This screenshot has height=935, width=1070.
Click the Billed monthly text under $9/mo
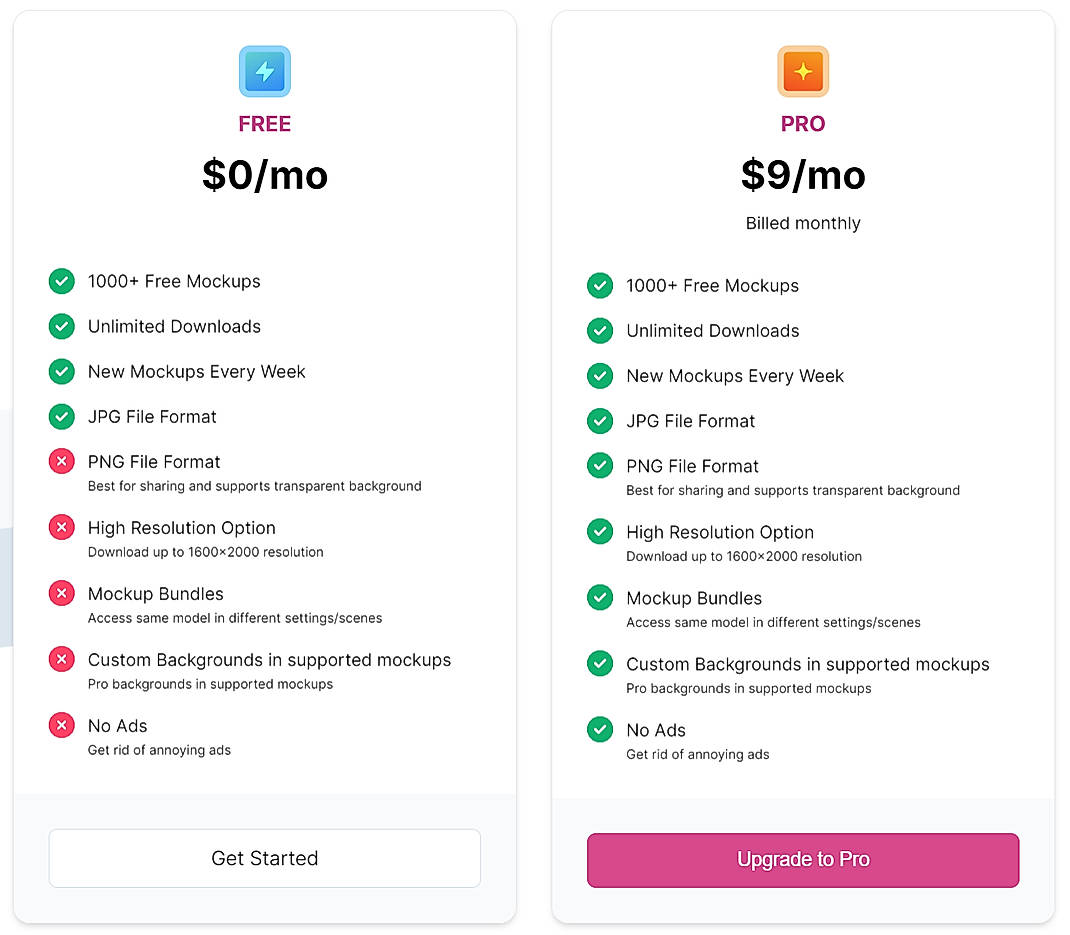803,223
